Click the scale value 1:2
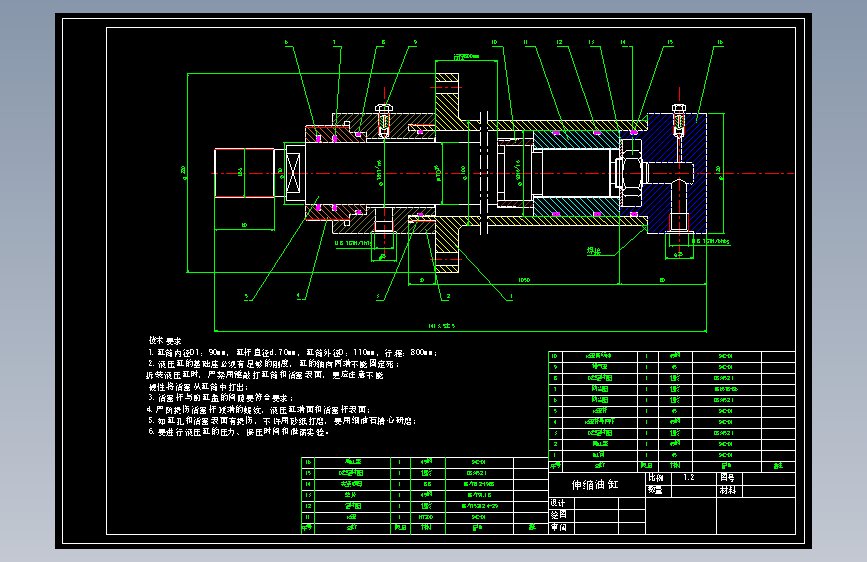This screenshot has width=867, height=562. click(688, 477)
